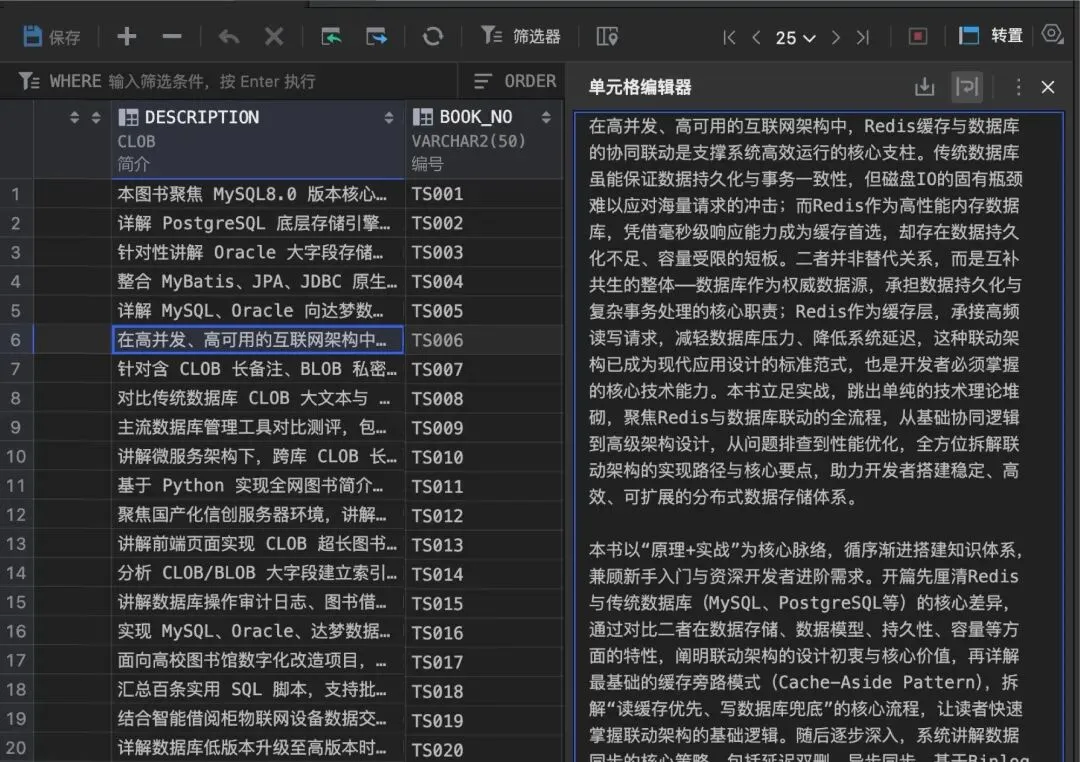The width and height of the screenshot is (1080, 762).
Task: Select cell TS009
Action: (484, 427)
